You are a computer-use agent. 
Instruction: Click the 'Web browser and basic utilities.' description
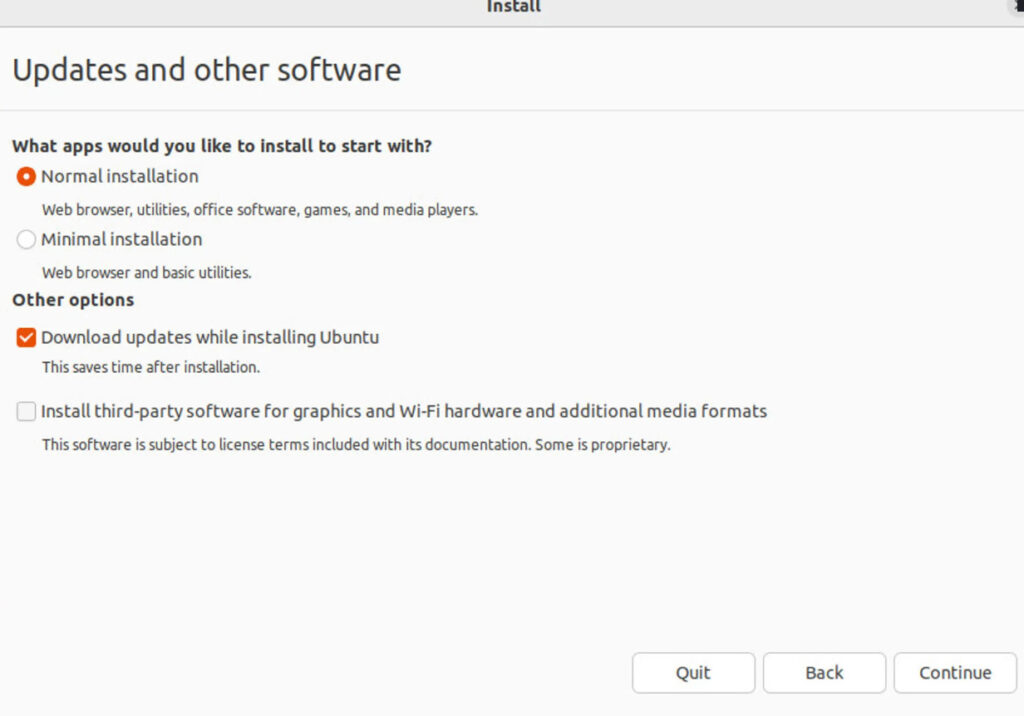point(147,272)
